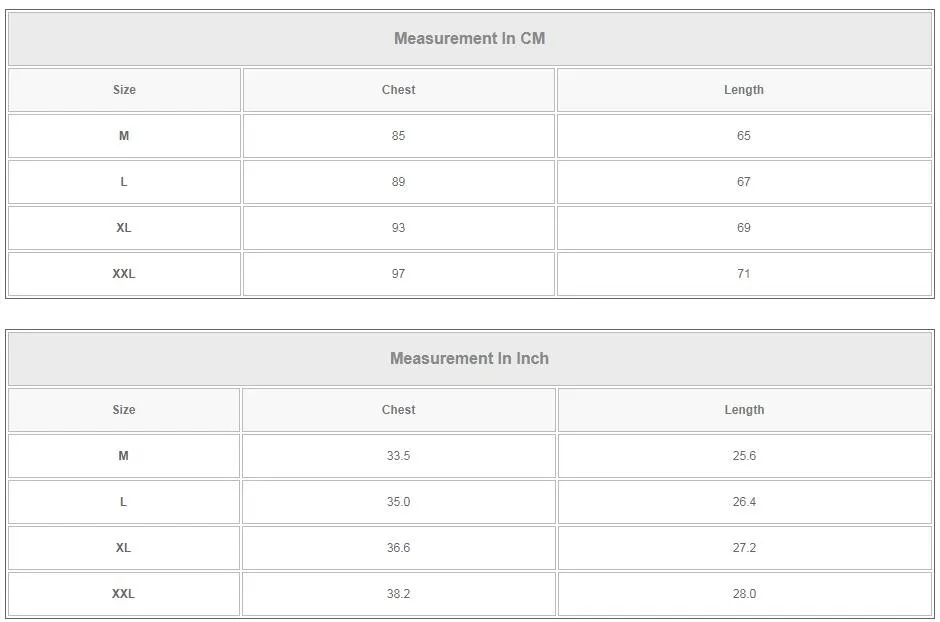Select the length value 67
This screenshot has width=940, height=622.
743,182
